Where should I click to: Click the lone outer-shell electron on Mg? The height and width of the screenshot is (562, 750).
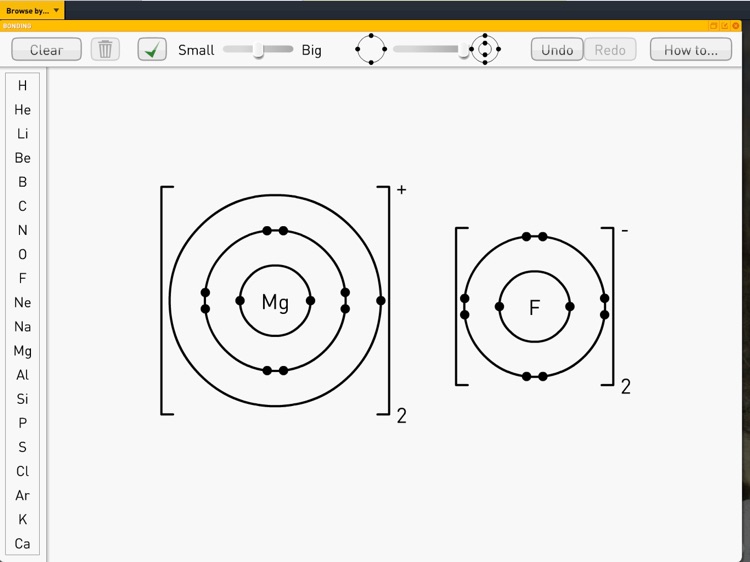pyautogui.click(x=381, y=300)
